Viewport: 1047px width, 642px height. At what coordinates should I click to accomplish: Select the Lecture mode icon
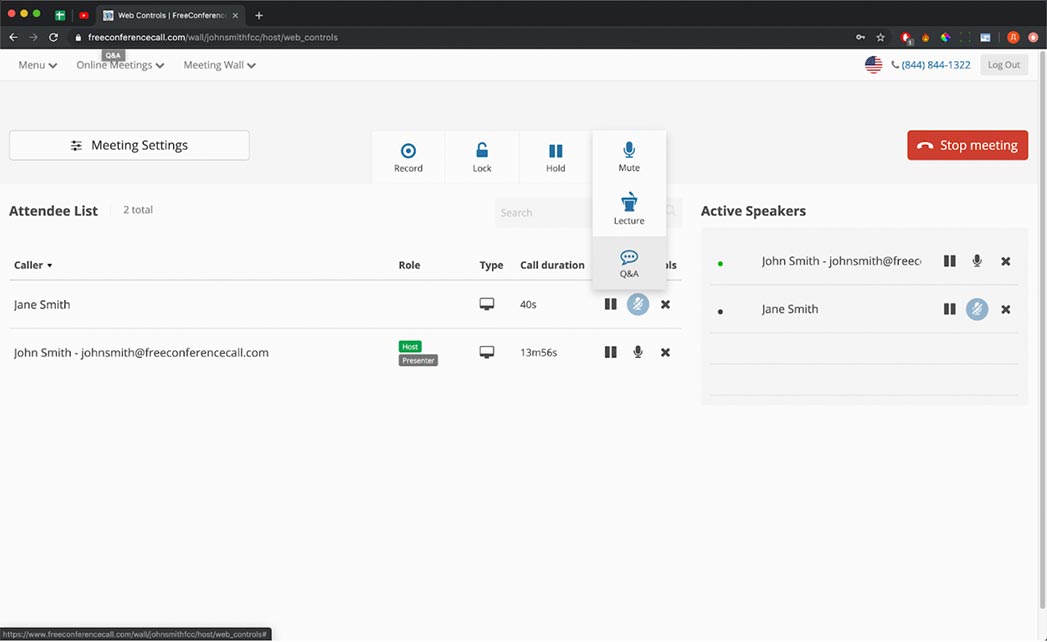(629, 209)
